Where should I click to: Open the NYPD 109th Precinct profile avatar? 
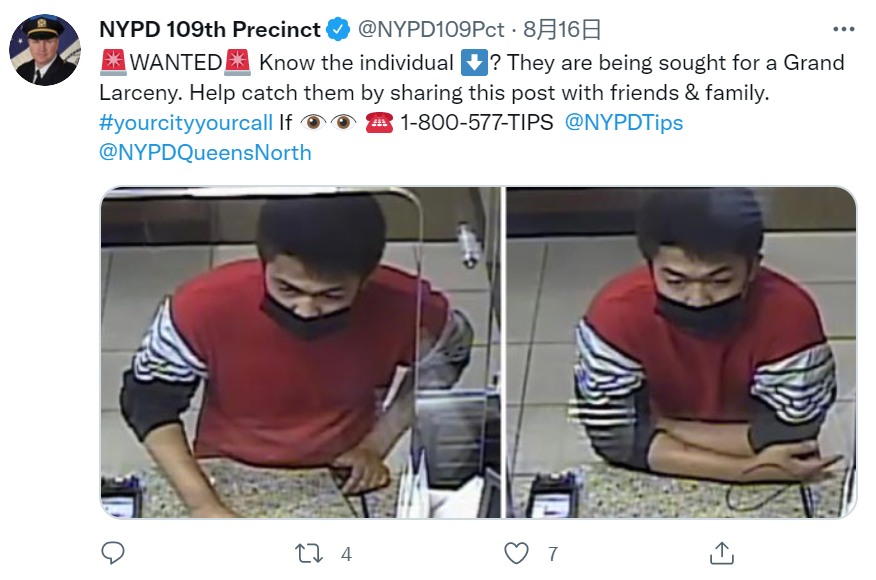click(x=45, y=50)
